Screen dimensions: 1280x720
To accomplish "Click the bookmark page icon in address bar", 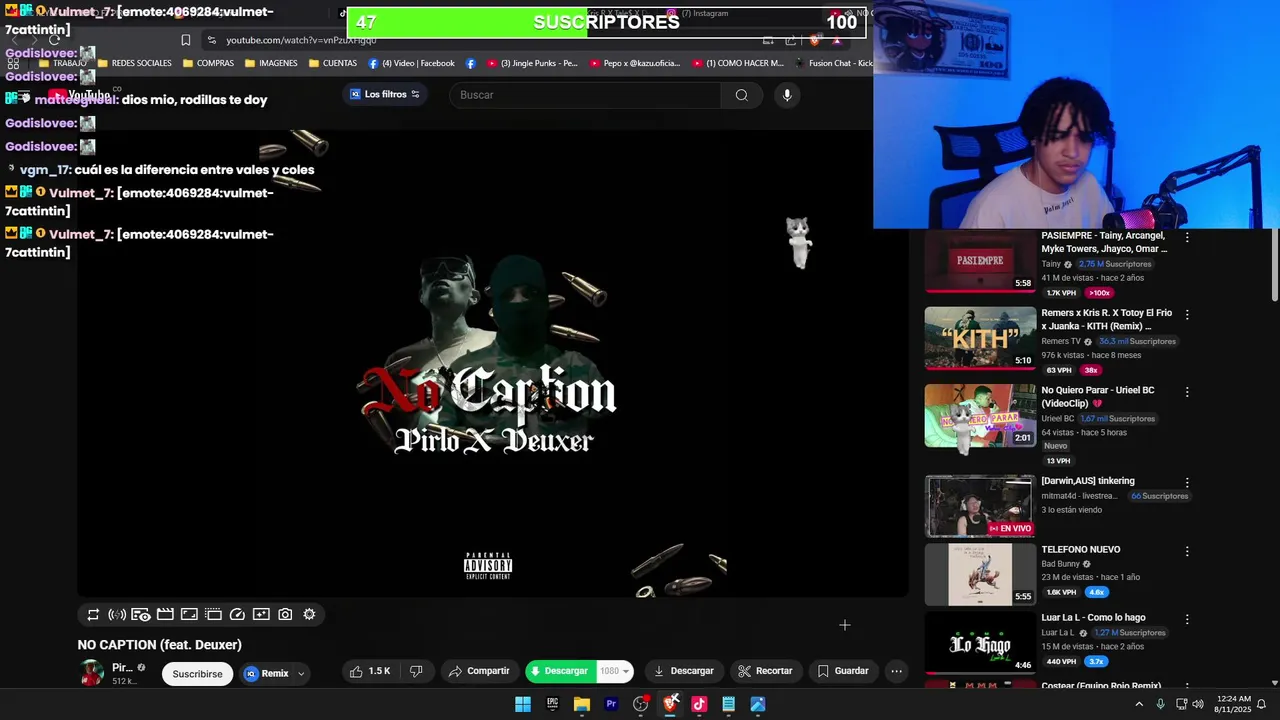I will 185,40.
